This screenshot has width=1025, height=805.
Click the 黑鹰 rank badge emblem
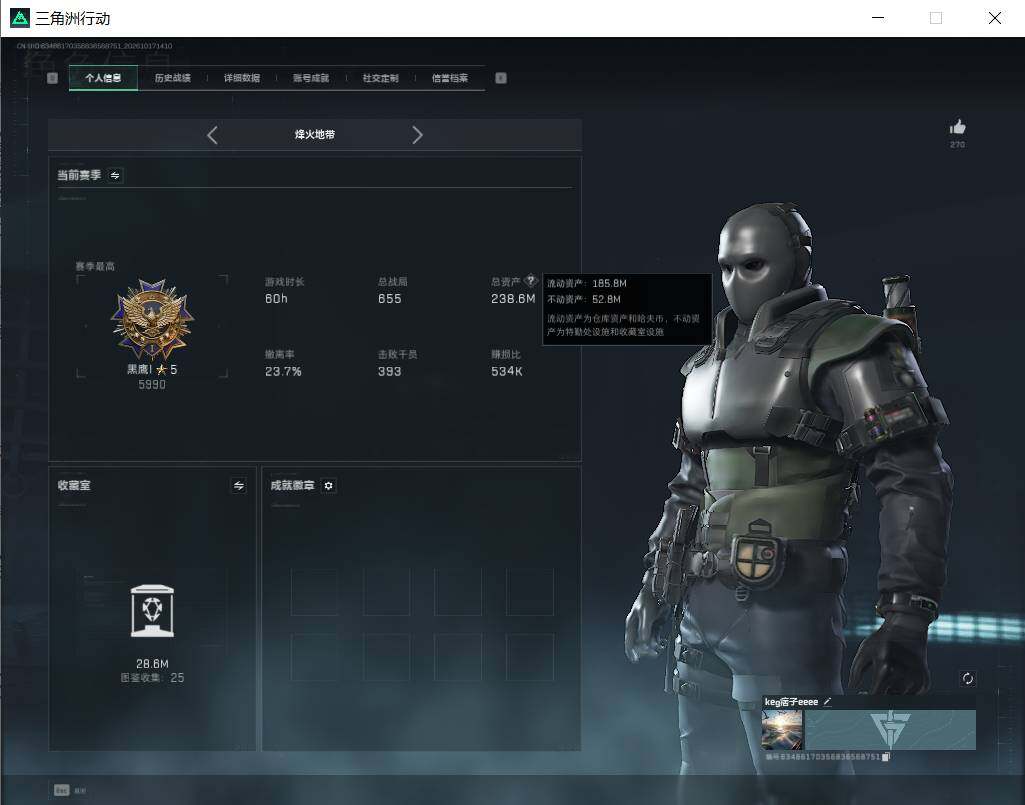click(152, 319)
